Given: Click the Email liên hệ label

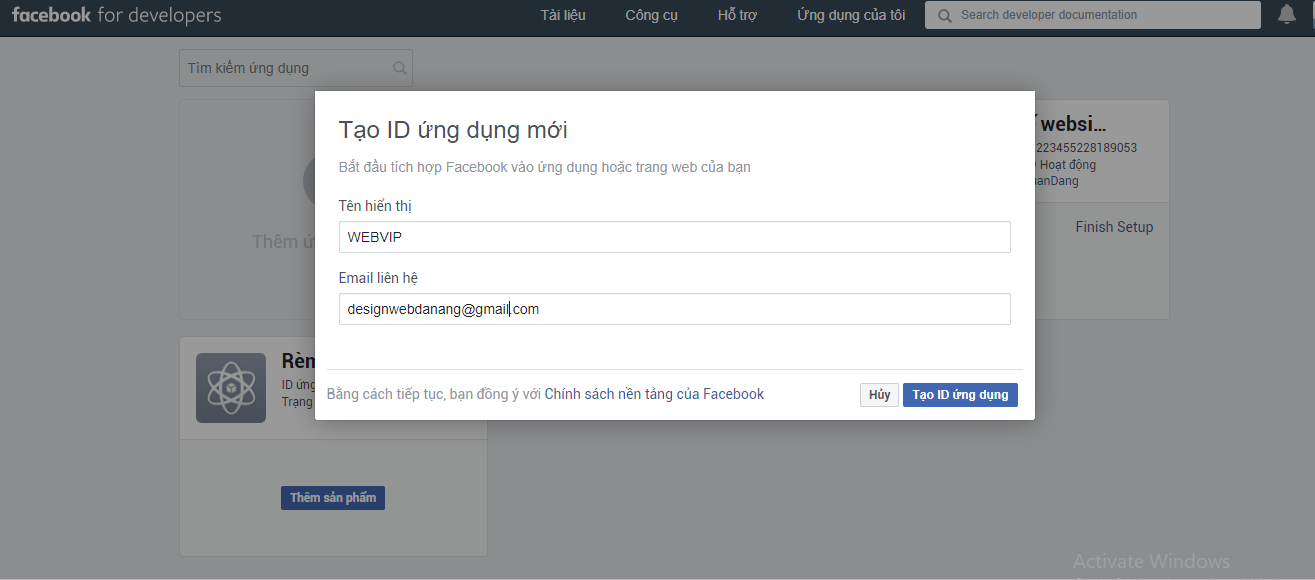Looking at the screenshot, I should point(378,278).
